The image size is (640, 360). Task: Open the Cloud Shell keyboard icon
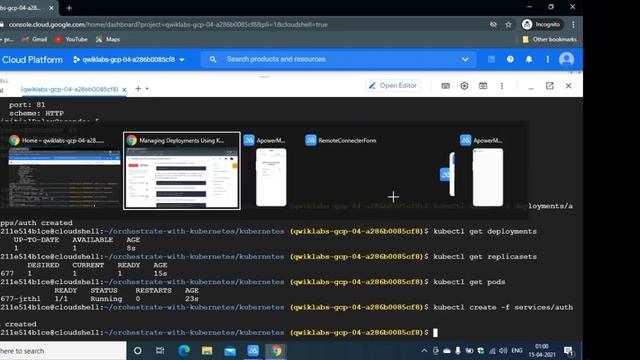pyautogui.click(x=446, y=86)
